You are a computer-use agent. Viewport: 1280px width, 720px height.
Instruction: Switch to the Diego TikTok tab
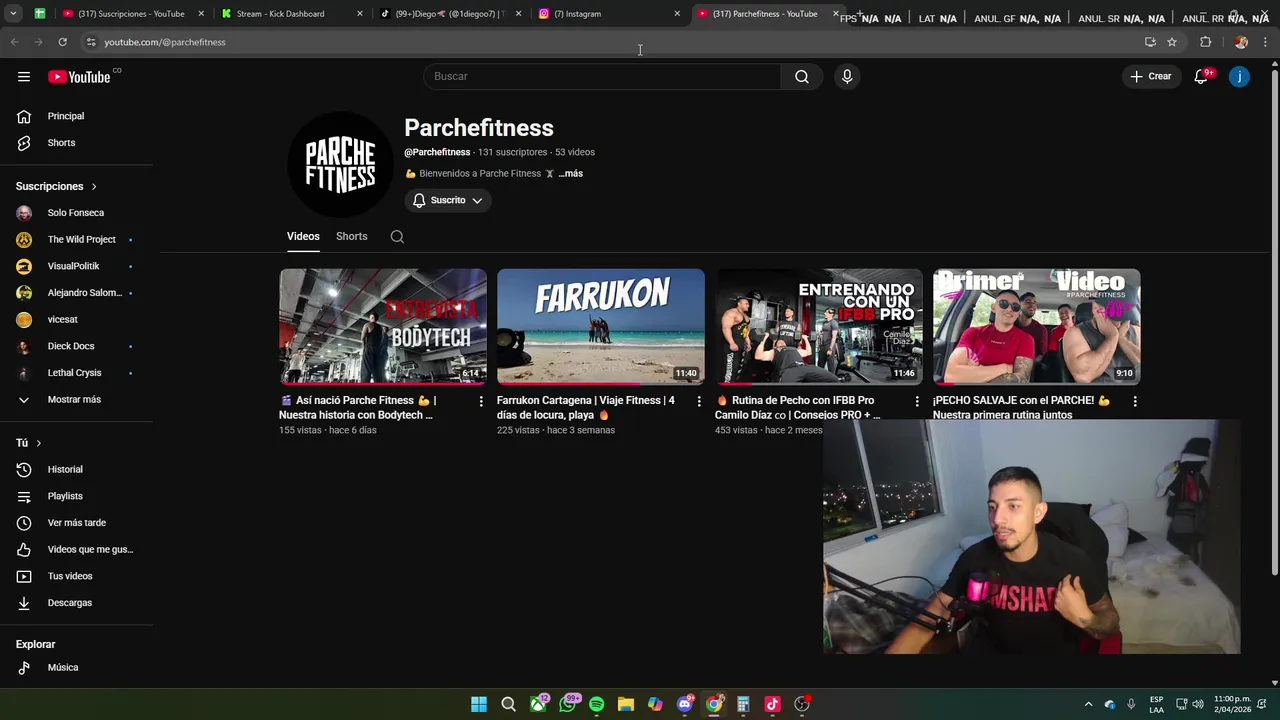[450, 14]
